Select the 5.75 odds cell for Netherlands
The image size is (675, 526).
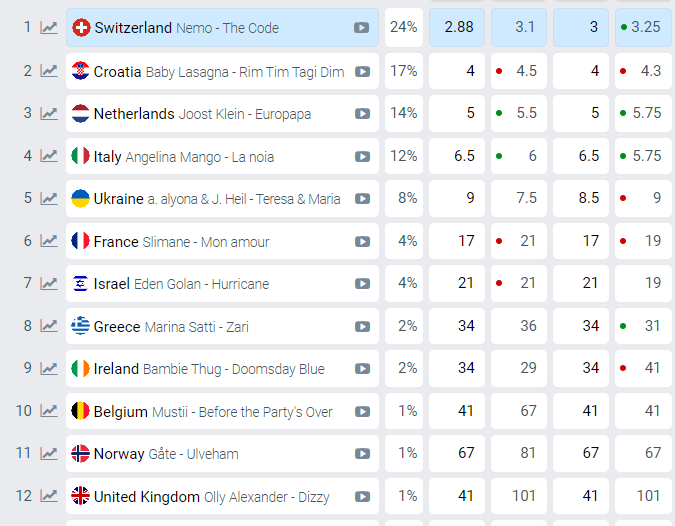click(643, 114)
